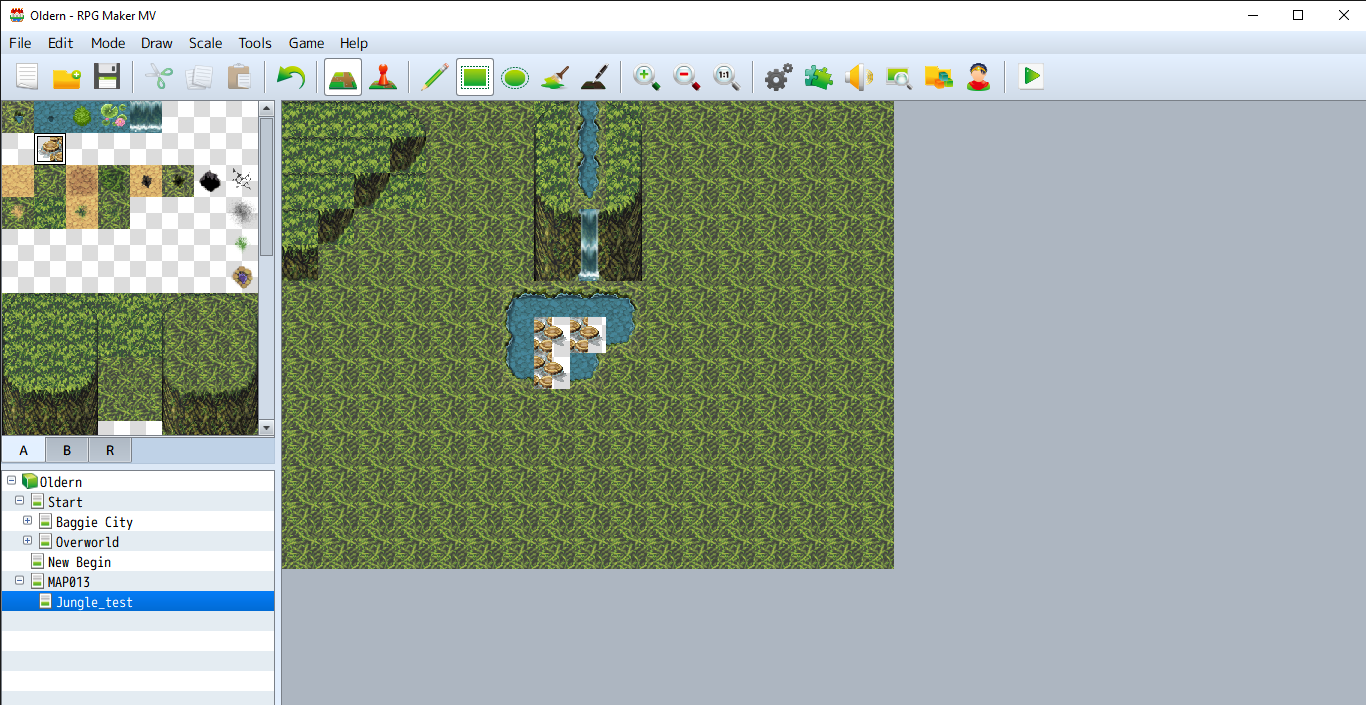The width and height of the screenshot is (1366, 705).
Task: Open the Draw menu
Action: (x=157, y=43)
